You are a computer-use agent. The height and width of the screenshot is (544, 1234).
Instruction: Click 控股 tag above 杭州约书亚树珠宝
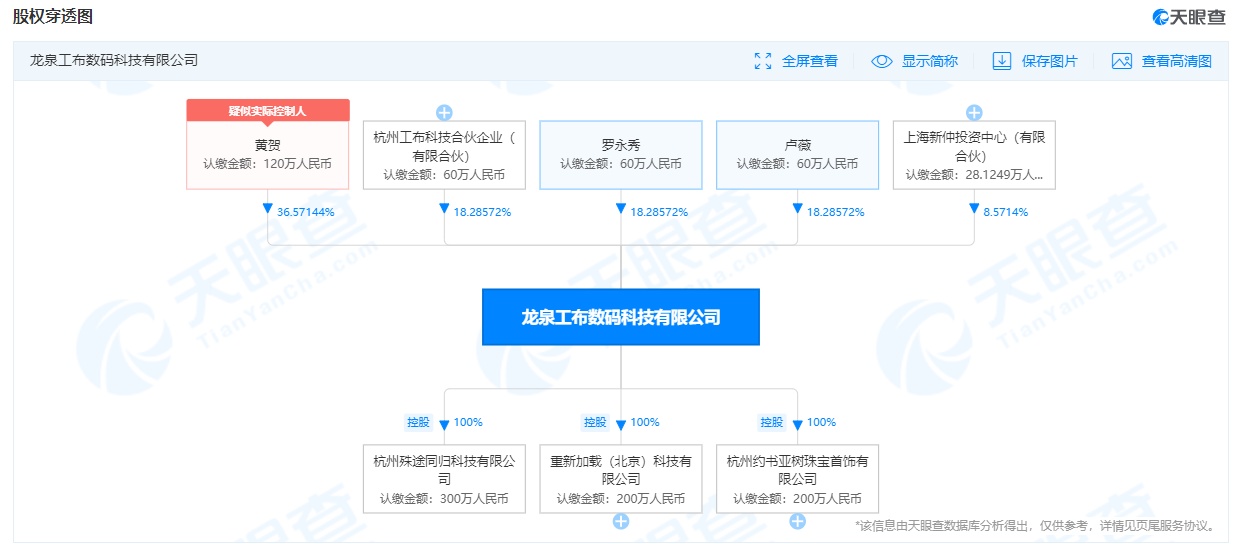[772, 422]
